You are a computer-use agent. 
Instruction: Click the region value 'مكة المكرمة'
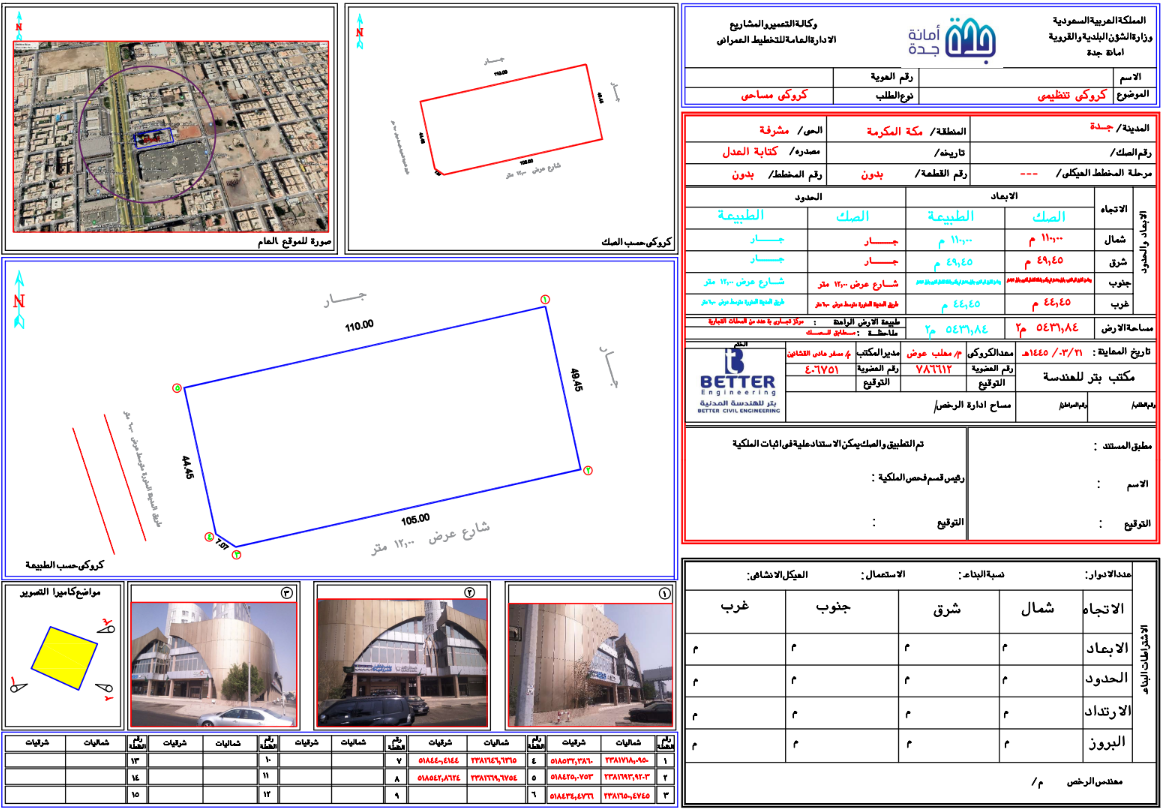click(x=894, y=131)
